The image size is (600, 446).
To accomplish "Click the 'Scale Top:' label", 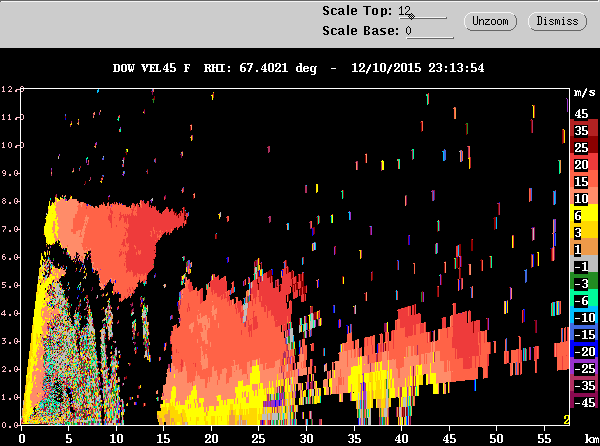I will click(357, 11).
